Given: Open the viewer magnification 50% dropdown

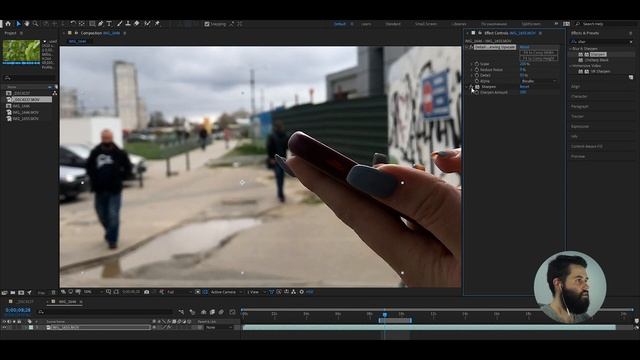Looking at the screenshot, I should (93, 292).
